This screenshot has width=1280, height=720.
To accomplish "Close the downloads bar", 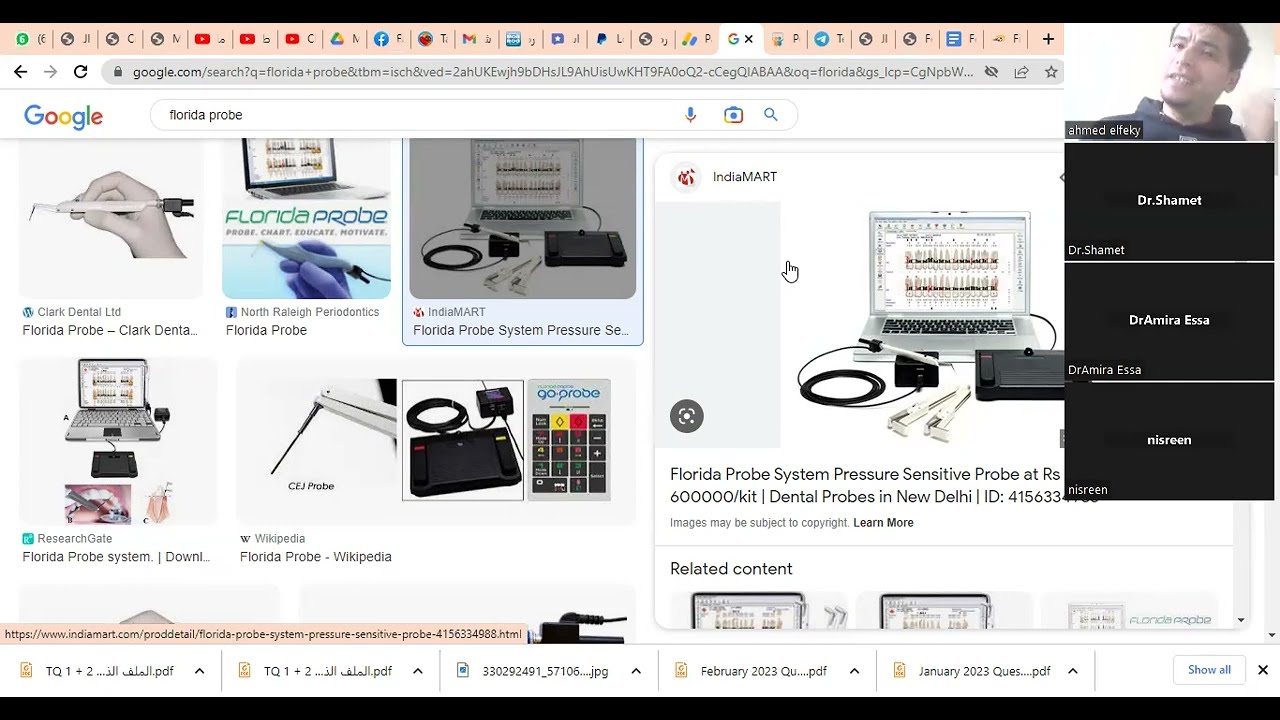I will pyautogui.click(x=1263, y=670).
